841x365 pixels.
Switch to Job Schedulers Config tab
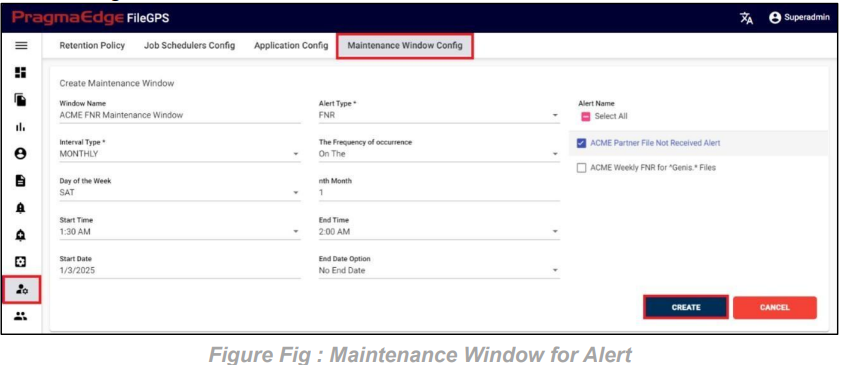(x=189, y=46)
